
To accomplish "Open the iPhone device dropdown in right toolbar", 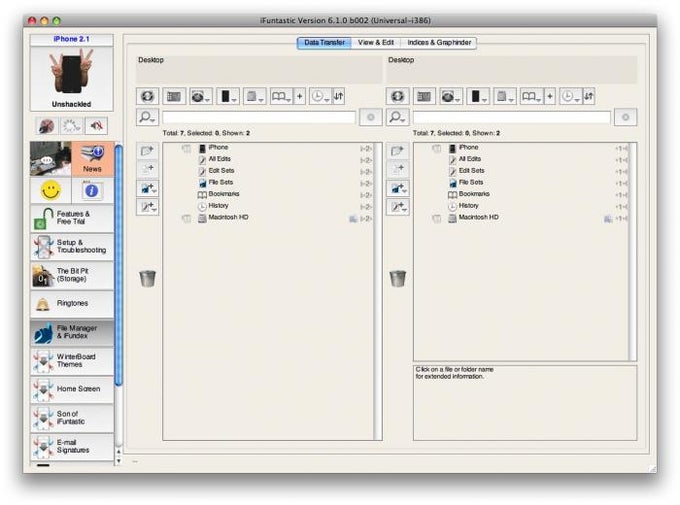I will [478, 96].
